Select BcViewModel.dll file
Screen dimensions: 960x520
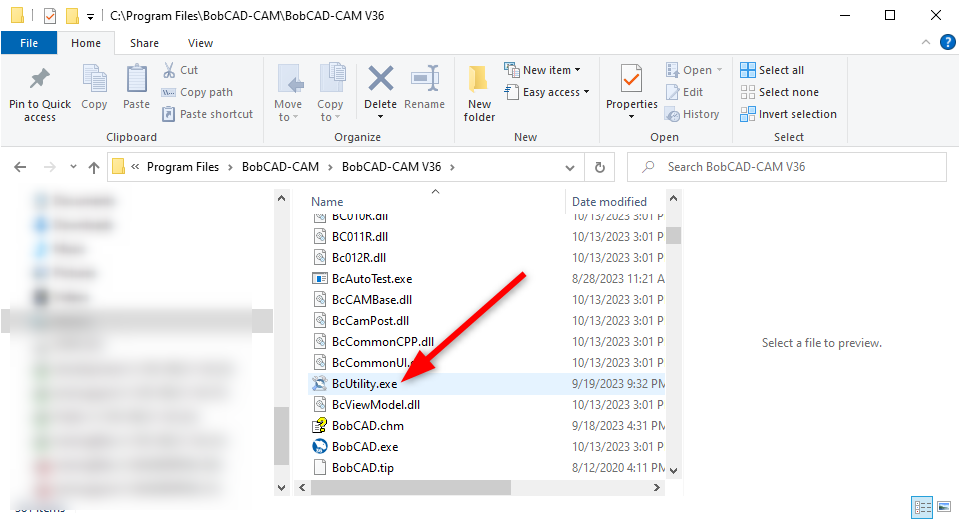[376, 404]
